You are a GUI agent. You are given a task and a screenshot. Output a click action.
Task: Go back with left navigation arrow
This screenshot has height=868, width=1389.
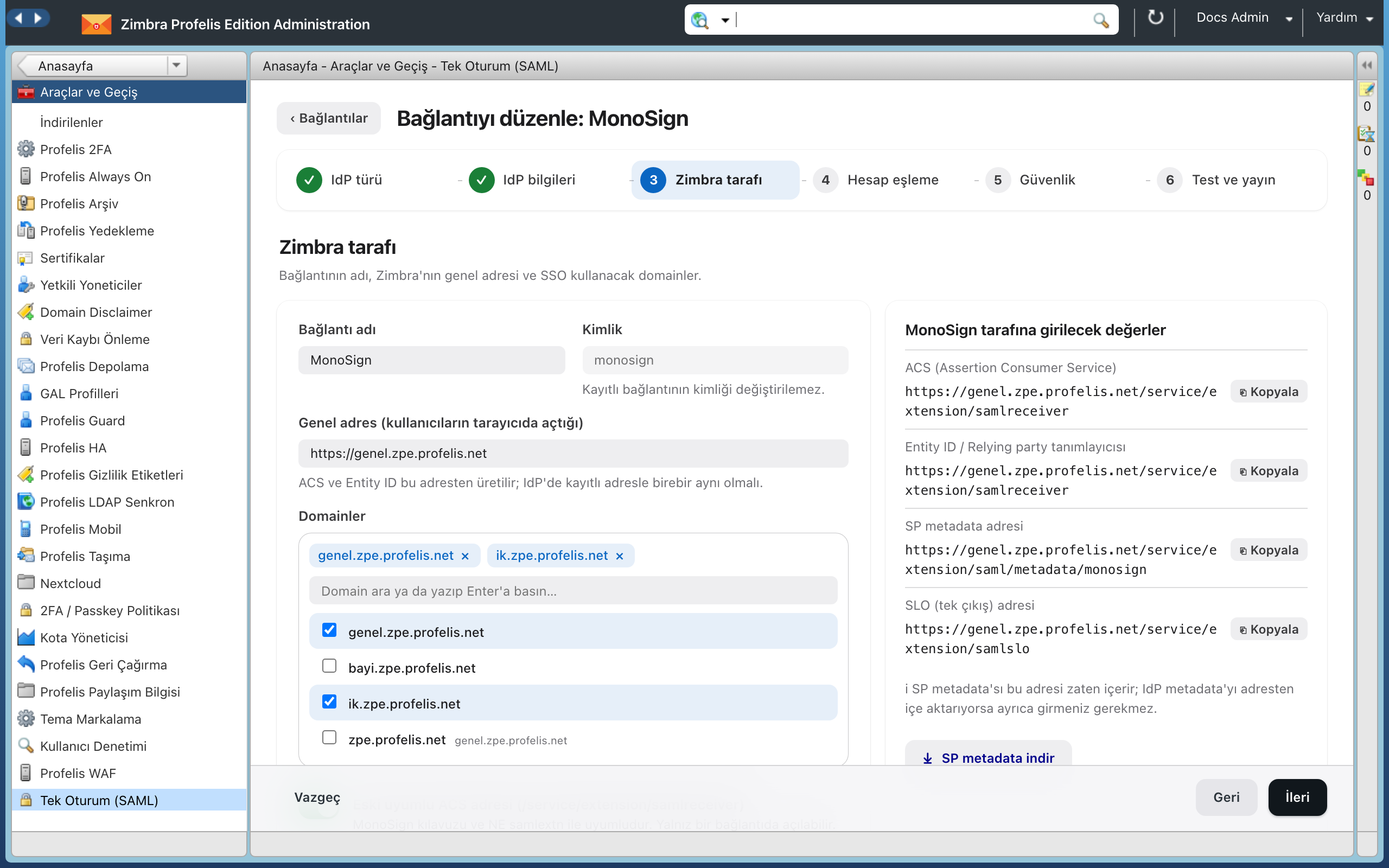tap(18, 18)
